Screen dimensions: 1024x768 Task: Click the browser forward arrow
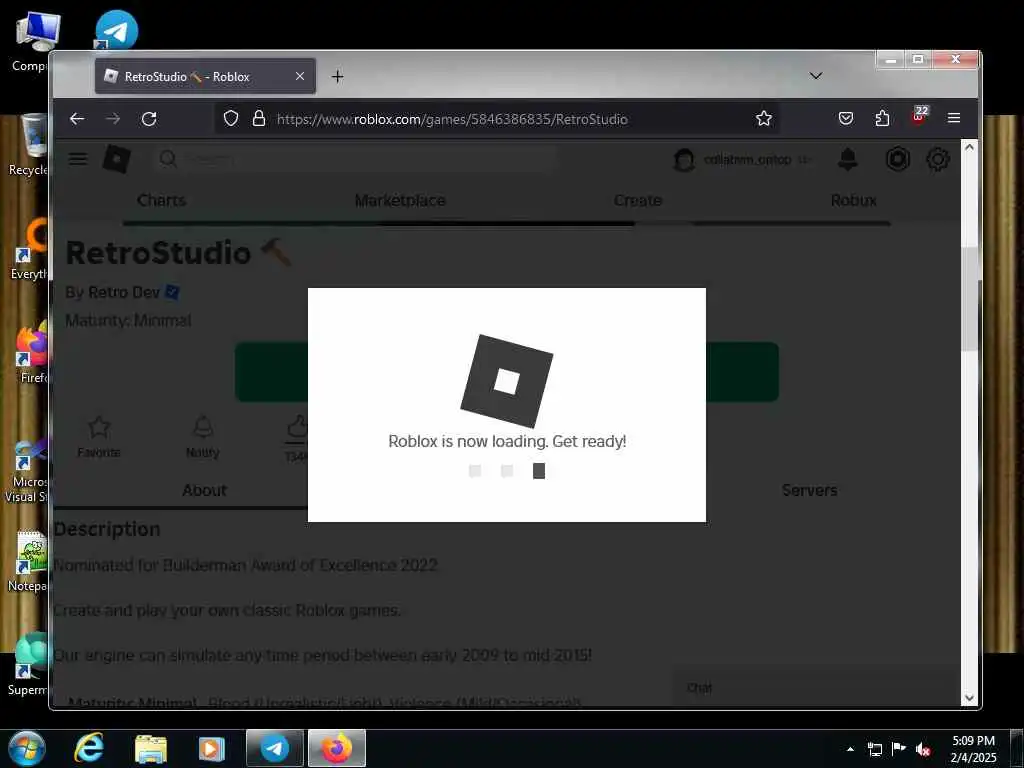[113, 119]
